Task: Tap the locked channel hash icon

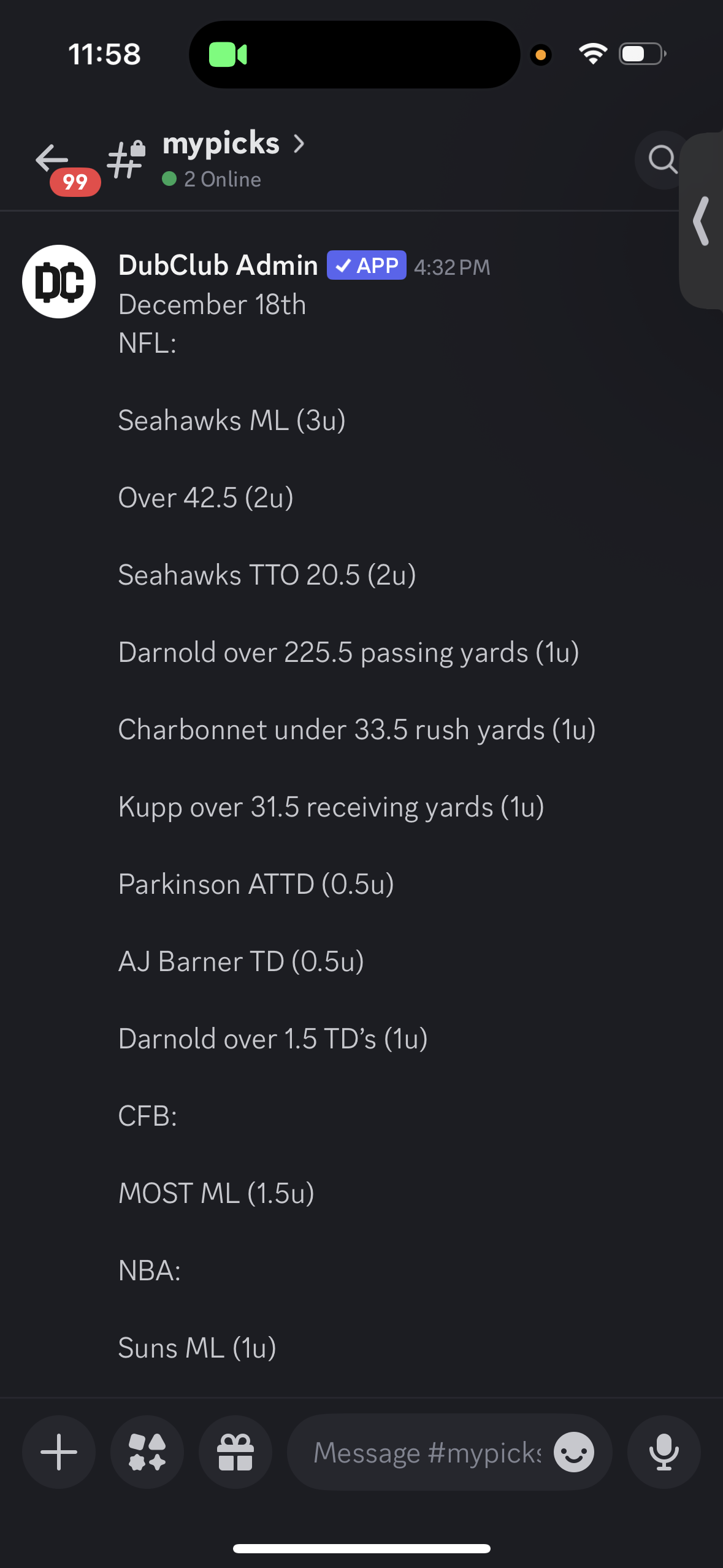Action: [126, 159]
